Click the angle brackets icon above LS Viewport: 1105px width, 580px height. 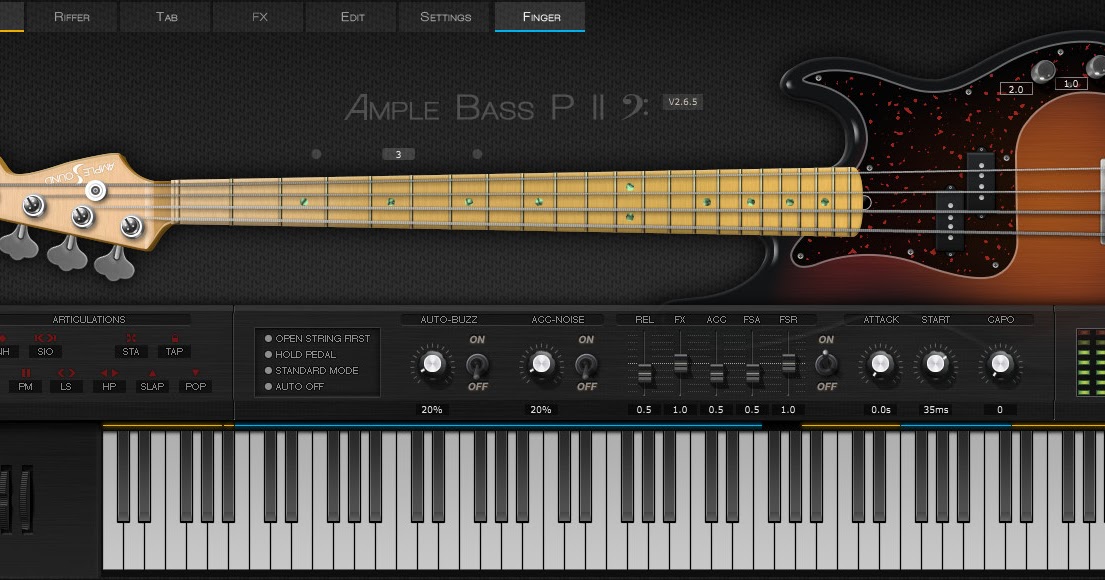tap(66, 373)
